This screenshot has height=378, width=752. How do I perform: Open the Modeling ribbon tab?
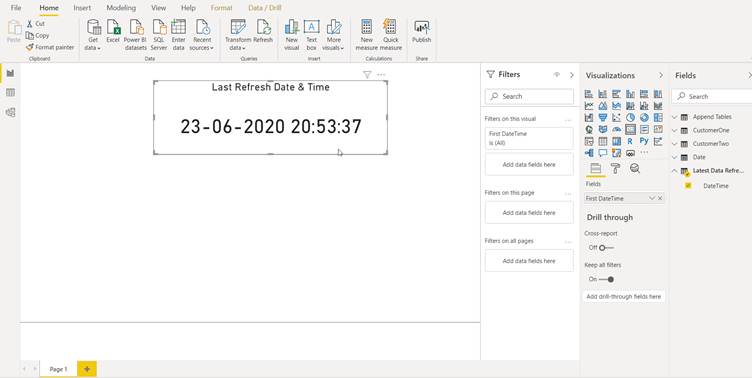point(121,8)
